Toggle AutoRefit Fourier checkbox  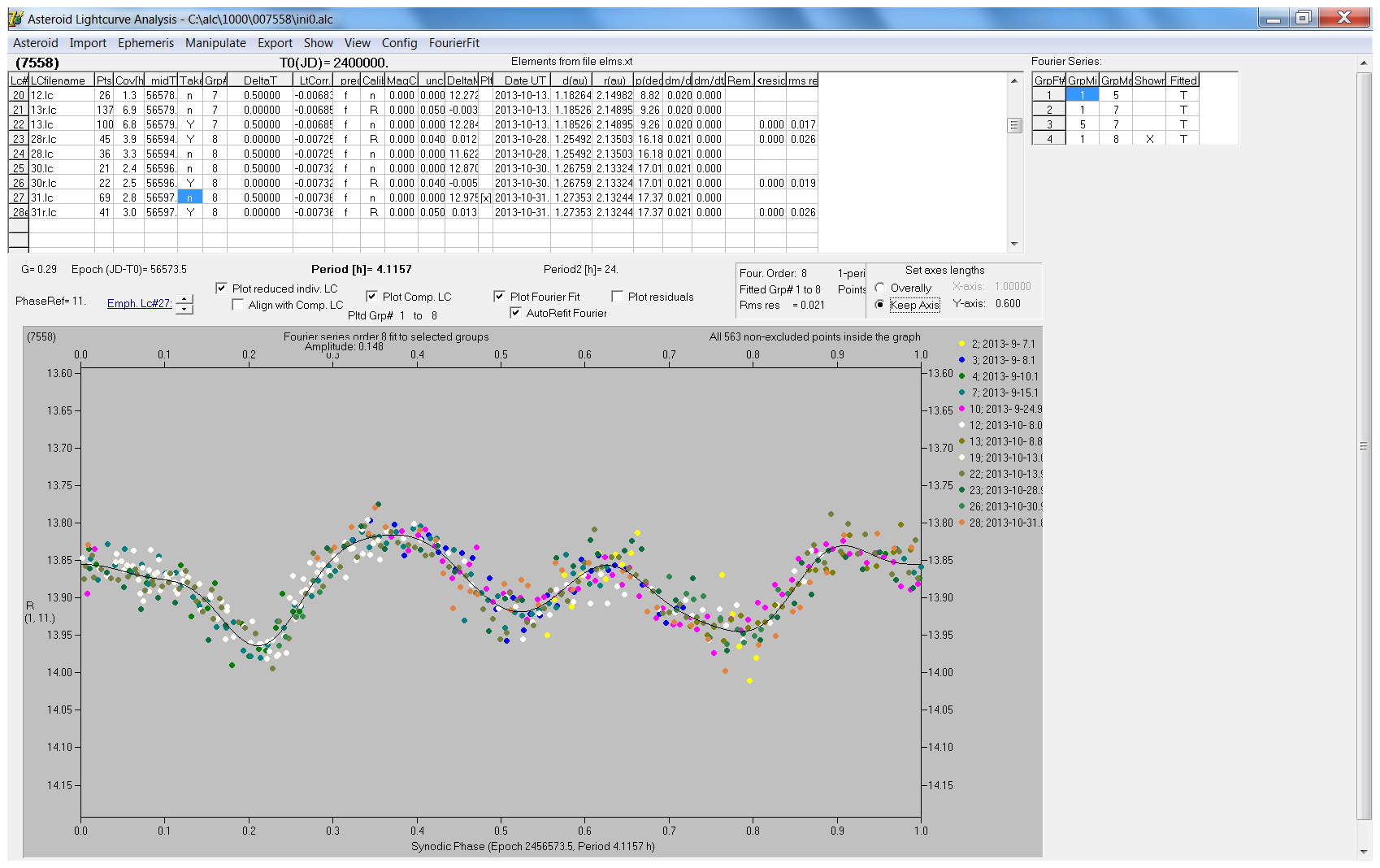pos(515,313)
